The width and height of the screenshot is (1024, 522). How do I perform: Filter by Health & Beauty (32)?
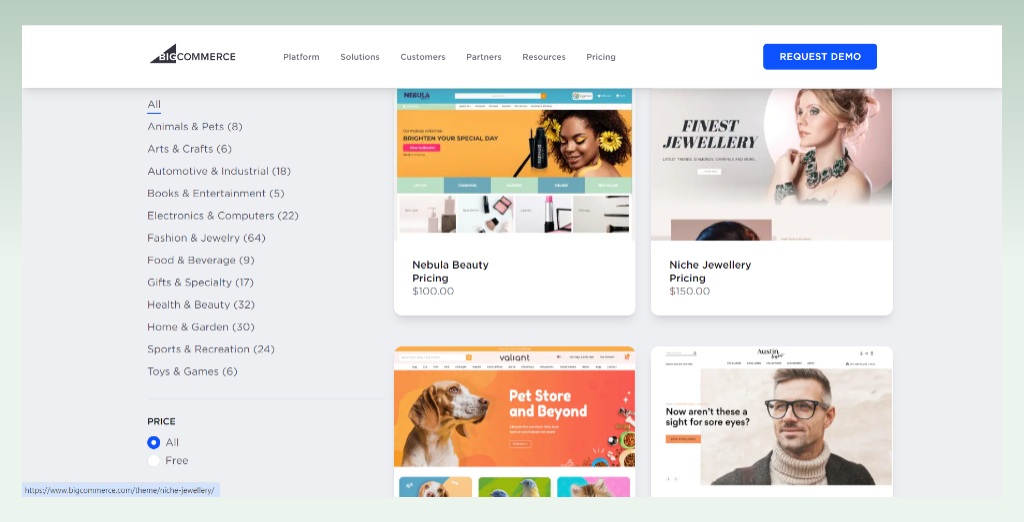(x=200, y=304)
